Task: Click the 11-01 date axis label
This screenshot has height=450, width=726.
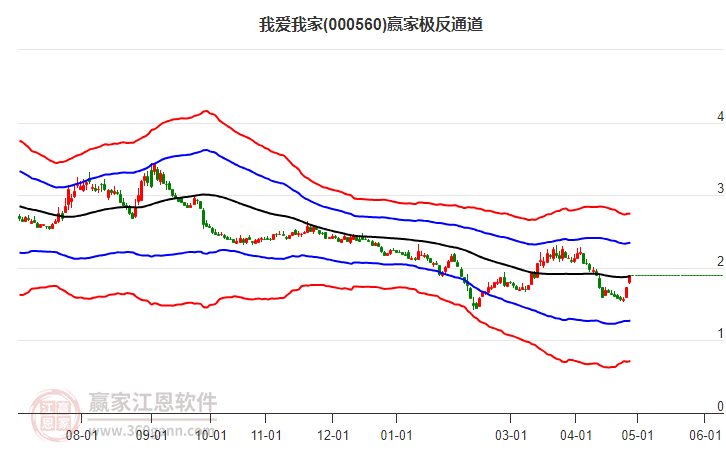Action: (266, 435)
